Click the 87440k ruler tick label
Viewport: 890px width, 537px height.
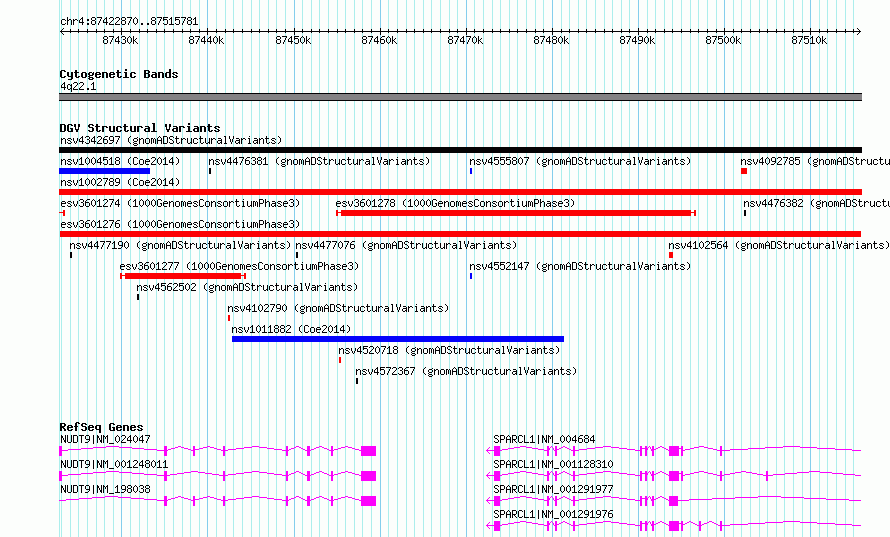[206, 40]
